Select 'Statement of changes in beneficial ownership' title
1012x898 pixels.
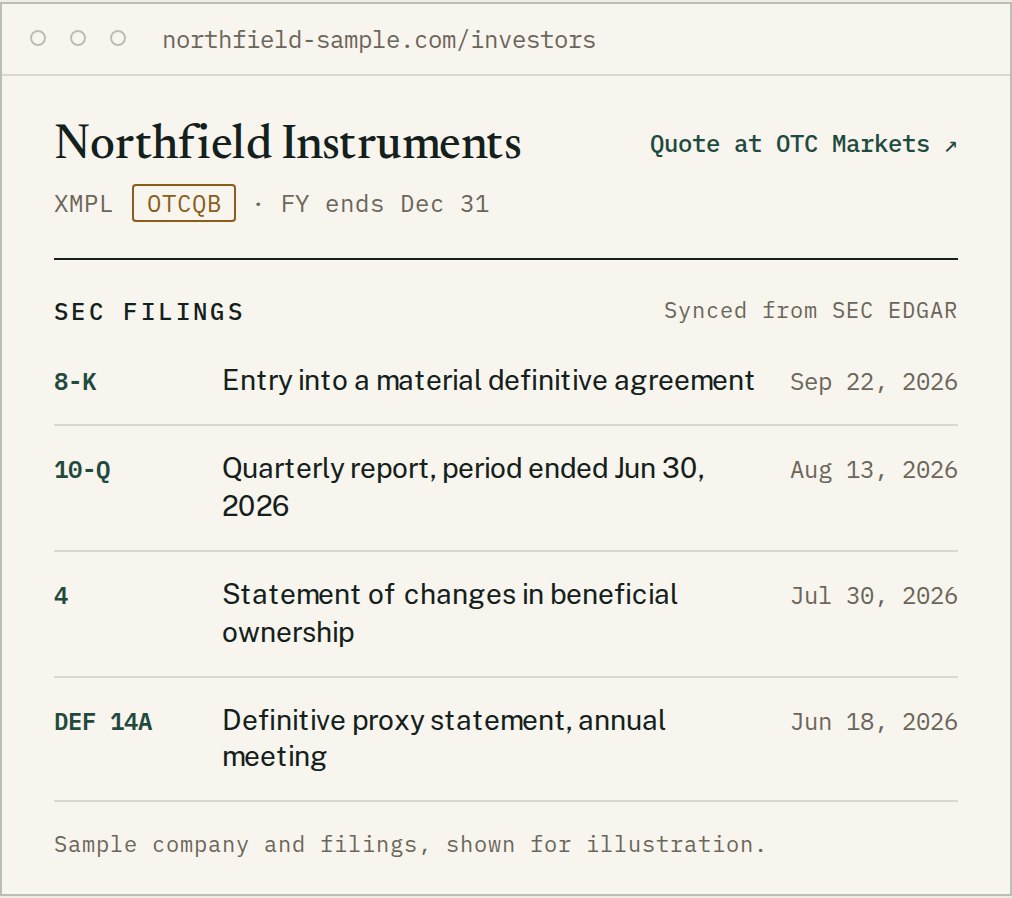click(x=450, y=613)
